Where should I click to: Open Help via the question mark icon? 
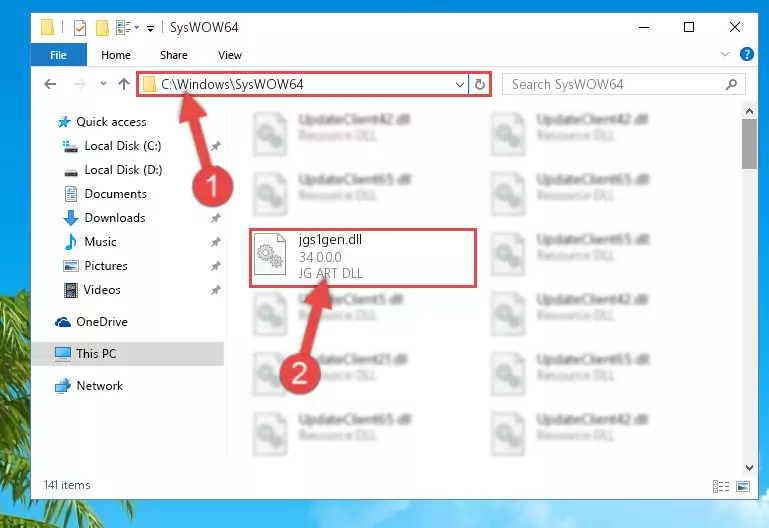(746, 54)
